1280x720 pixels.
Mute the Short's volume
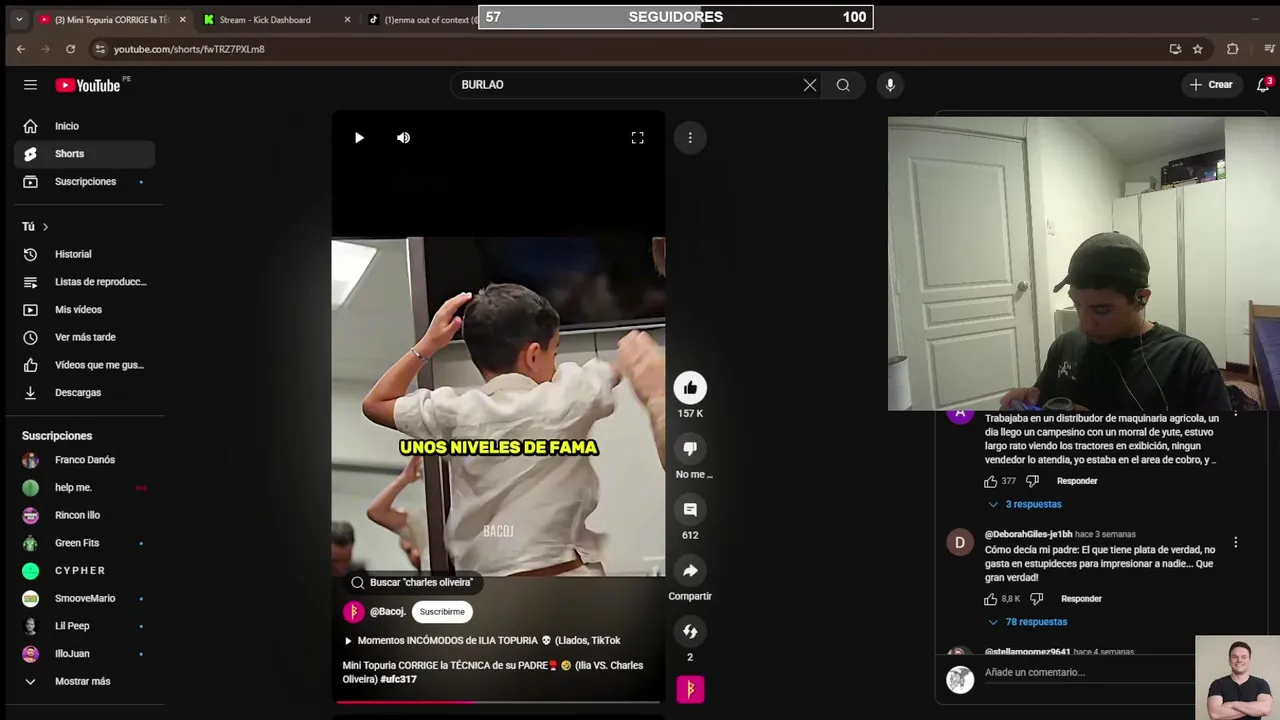pos(403,138)
